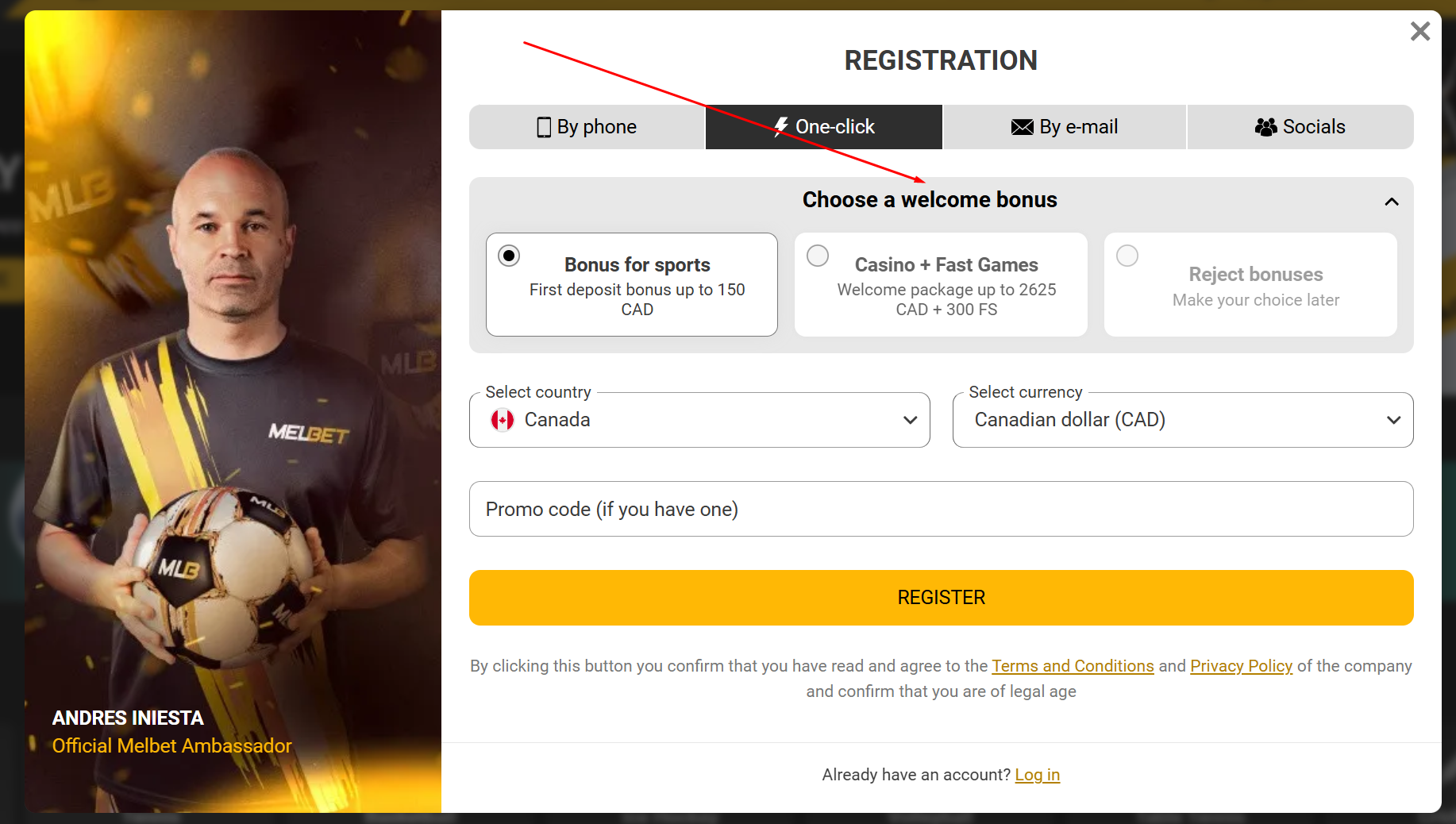This screenshot has width=1456, height=824.
Task: Click the envelope icon for e-mail registration
Action: point(1022,127)
